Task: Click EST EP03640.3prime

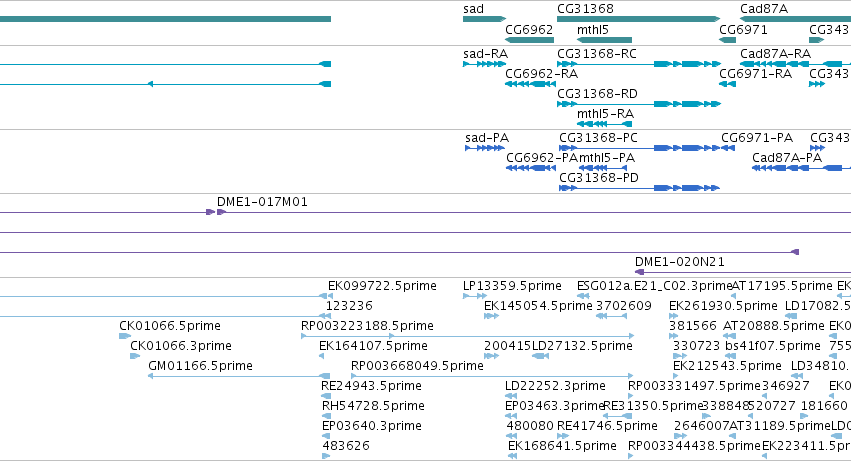Action: pyautogui.click(x=372, y=427)
